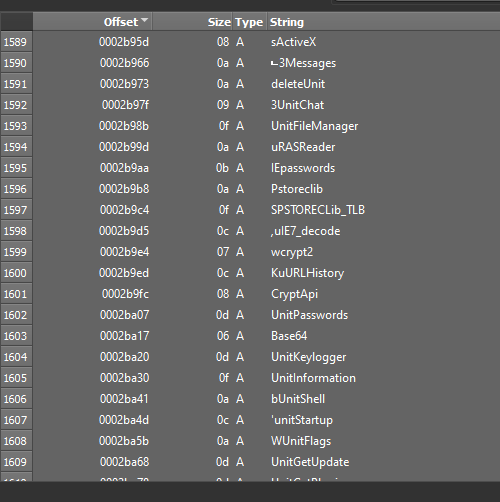500x502 pixels.
Task: Select row number 1589
Action: 16,42
